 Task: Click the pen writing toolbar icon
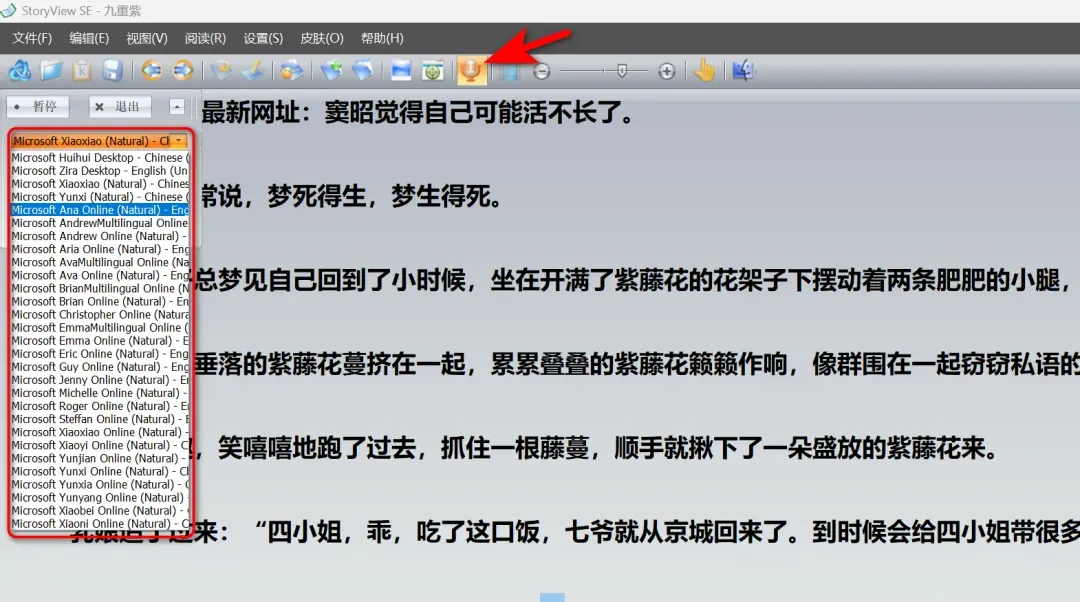[253, 70]
